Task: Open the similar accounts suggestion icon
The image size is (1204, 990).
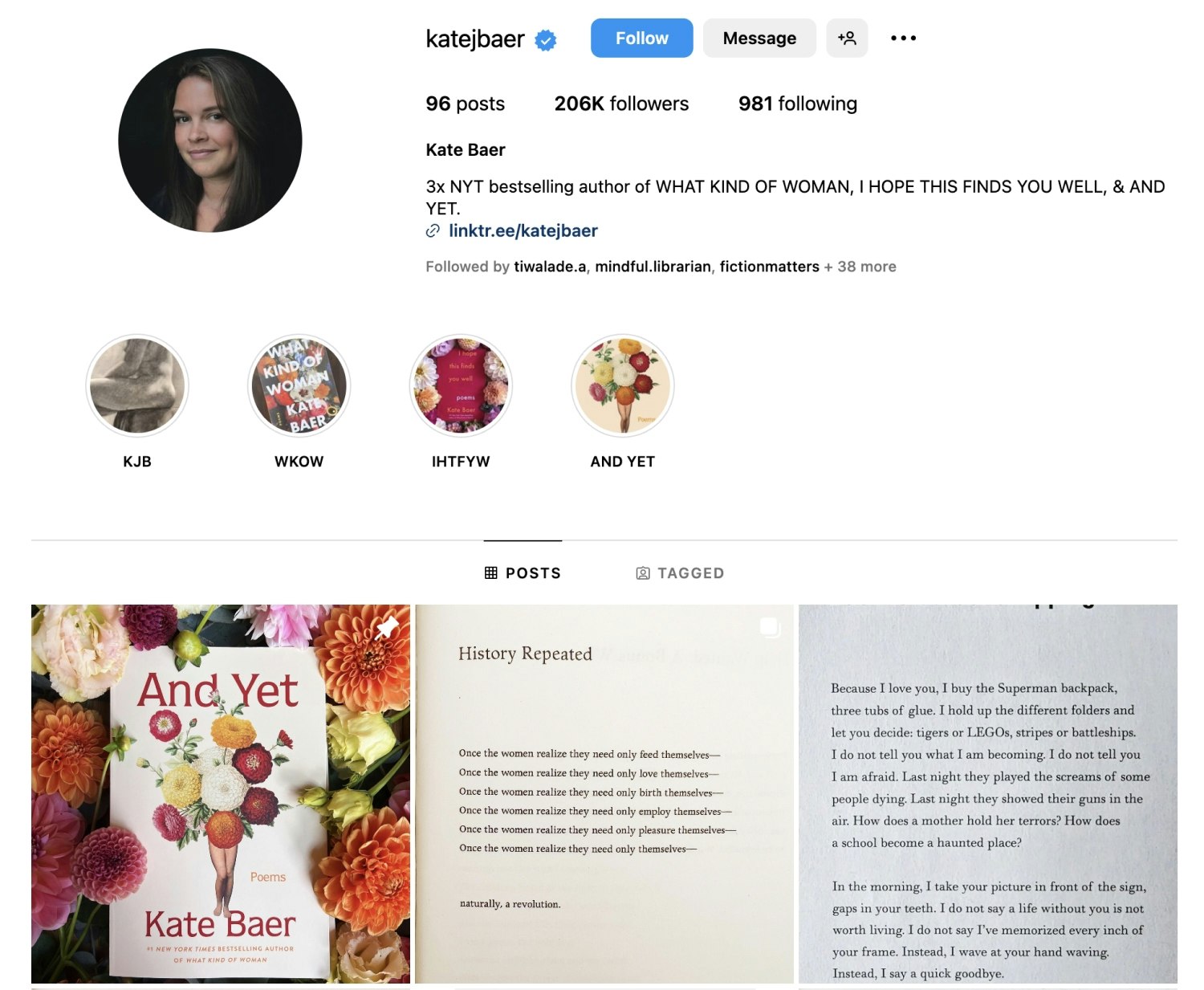Action: [847, 38]
